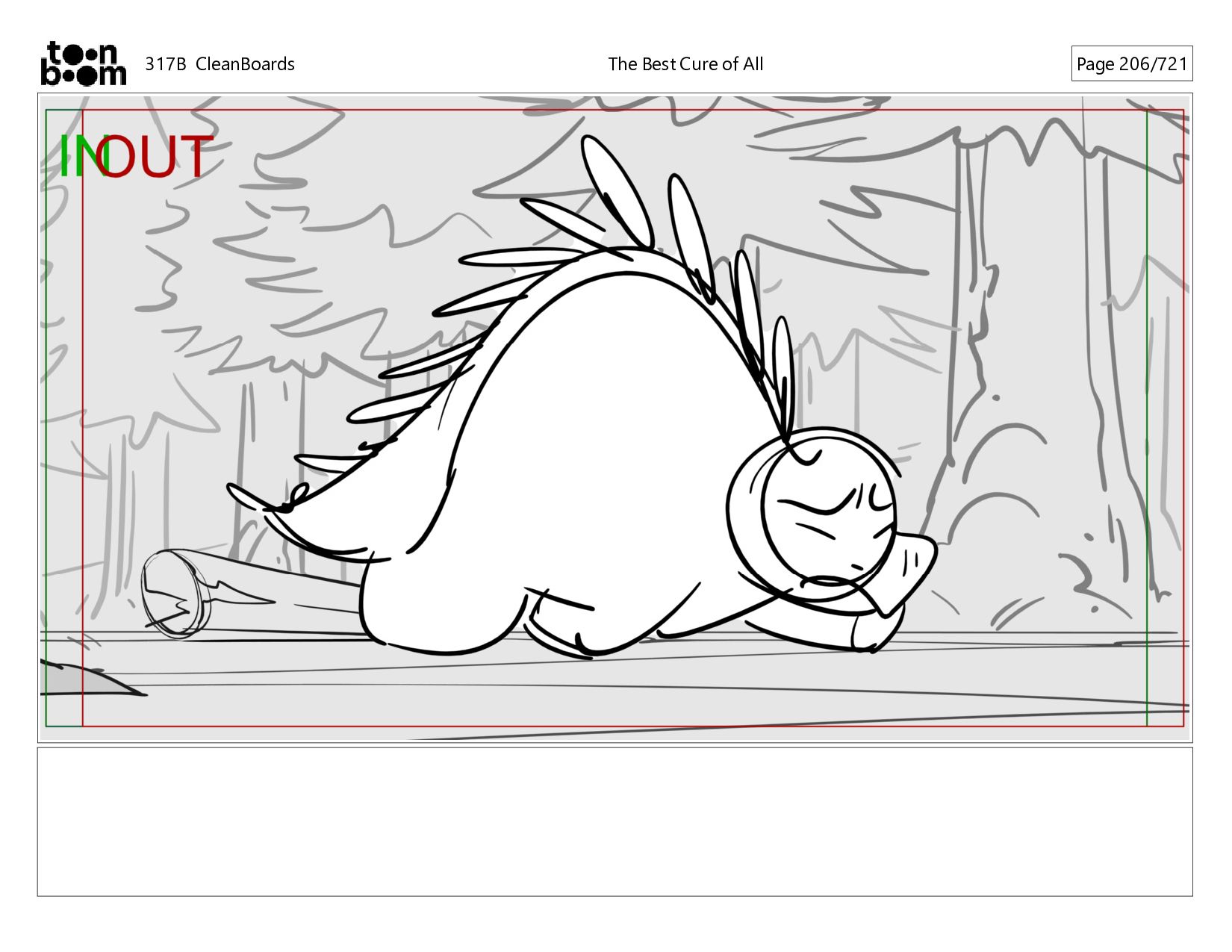Click the title 'The Best Cure of All'
Image resolution: width=1232 pixels, height=952 pixels.
click(x=685, y=64)
